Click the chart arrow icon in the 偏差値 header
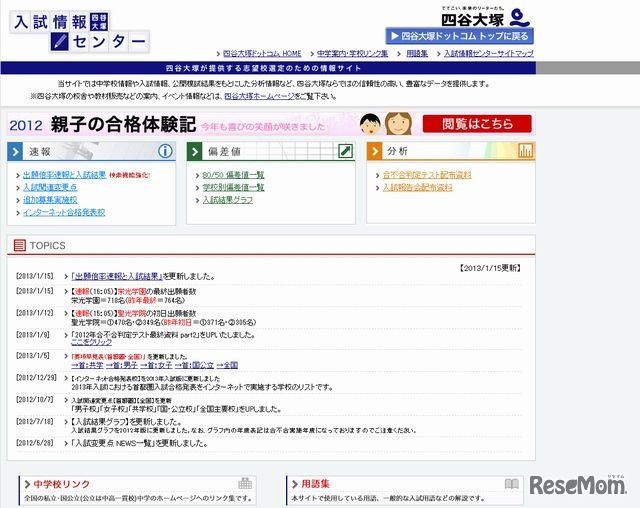 [x=345, y=151]
